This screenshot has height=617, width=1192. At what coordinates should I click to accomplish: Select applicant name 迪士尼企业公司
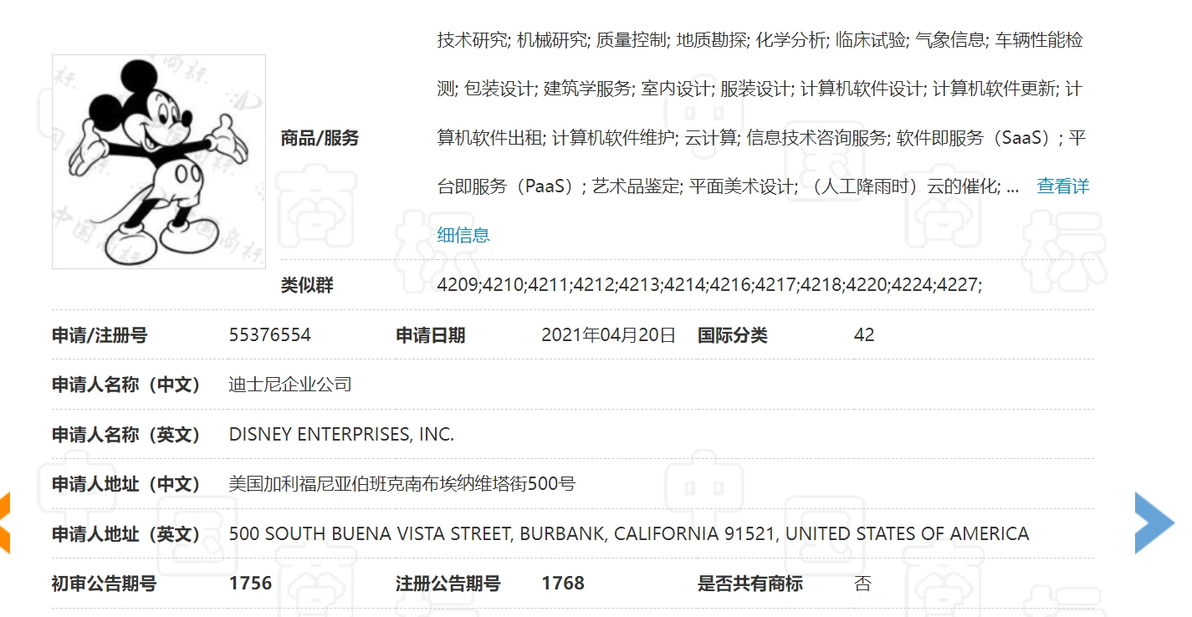coord(290,384)
